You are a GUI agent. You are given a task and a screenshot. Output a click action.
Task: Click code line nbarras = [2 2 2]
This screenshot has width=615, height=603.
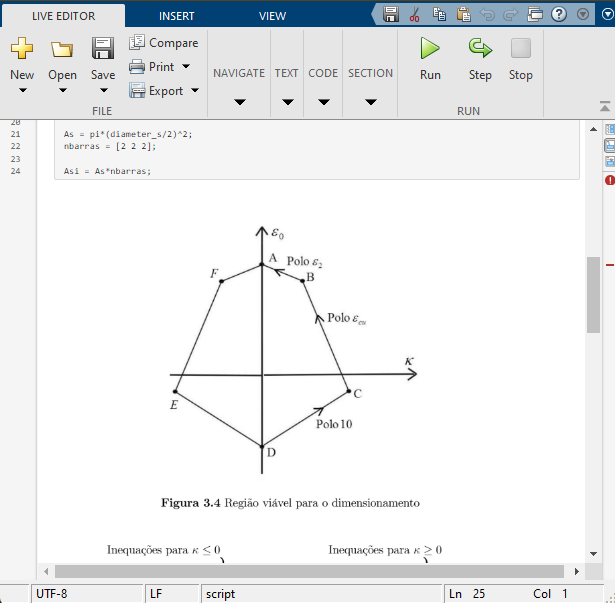coord(110,146)
